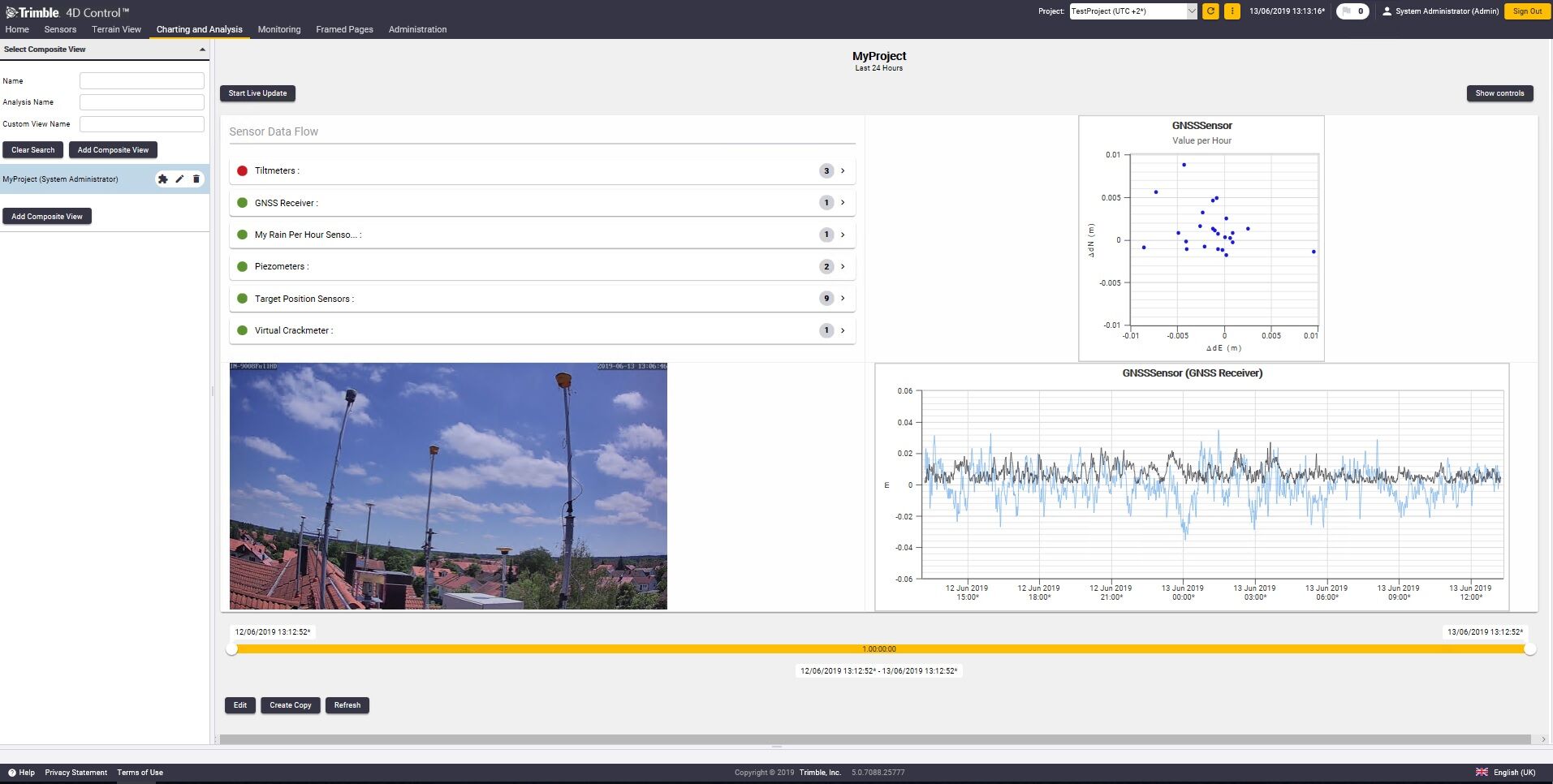Click the green status indicator for GNSS Receiver
The image size is (1553, 784).
coord(243,202)
